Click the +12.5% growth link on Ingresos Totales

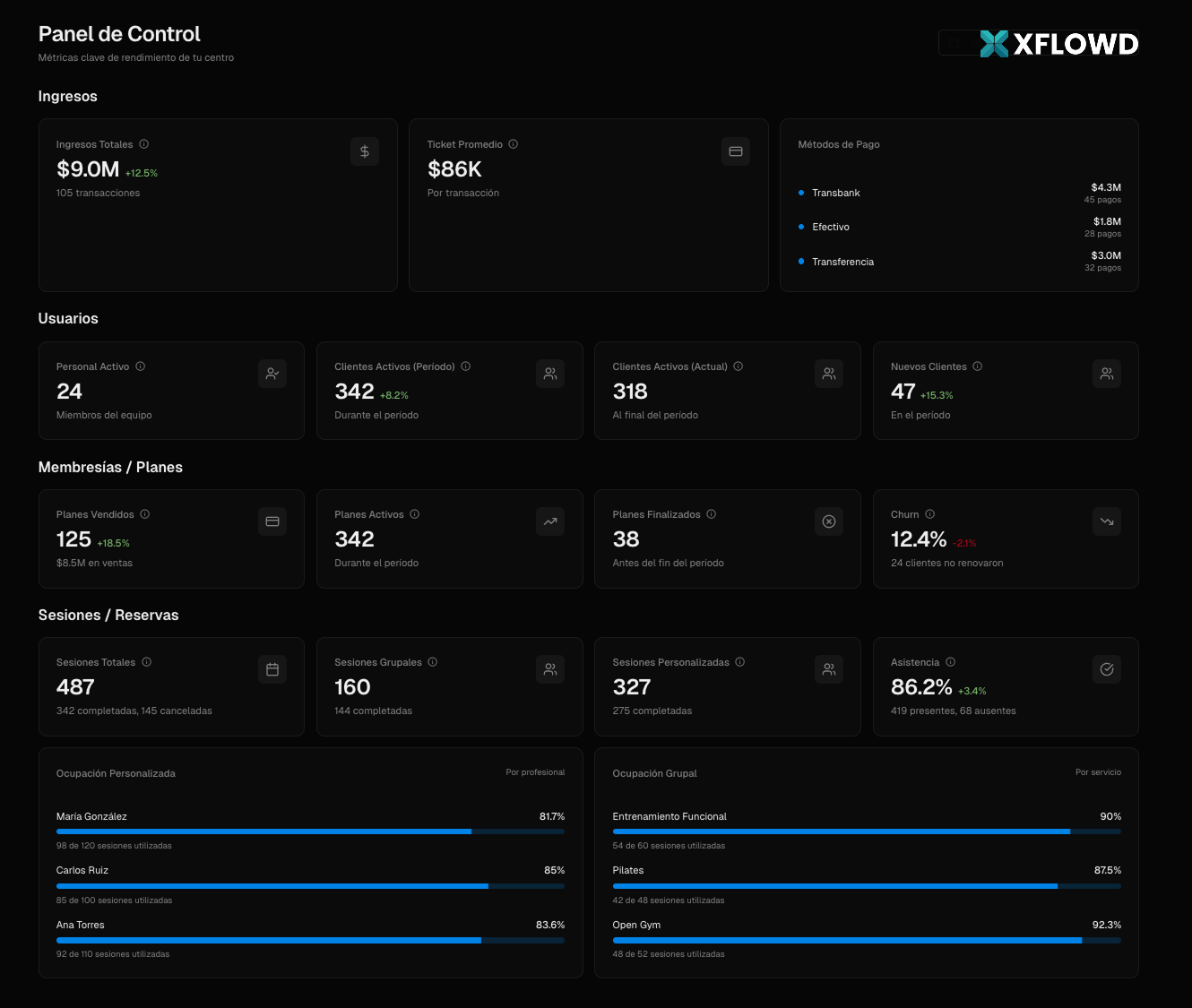coord(141,172)
